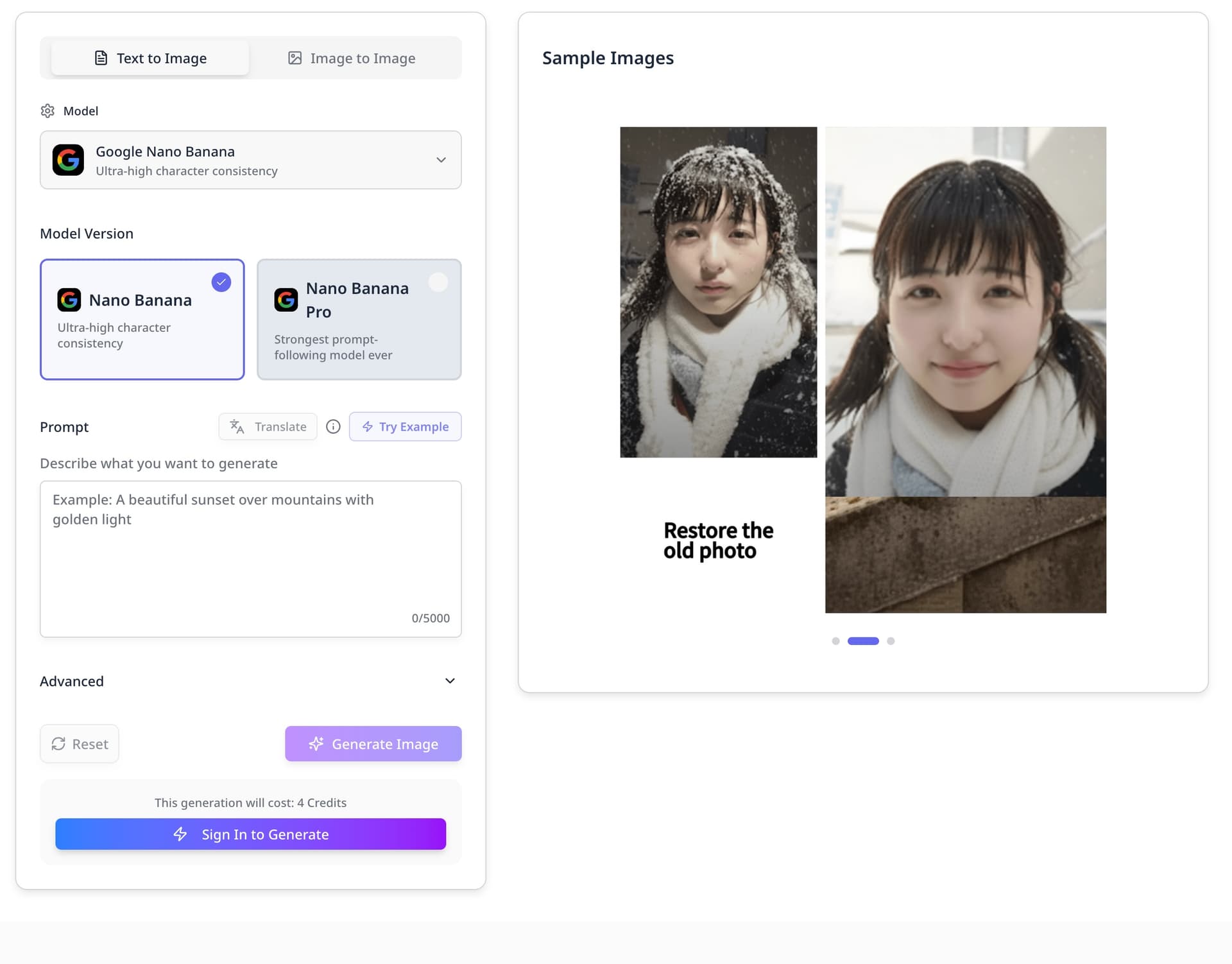Open the prompt info tooltip icon
This screenshot has height=964, width=1232.
(x=333, y=426)
